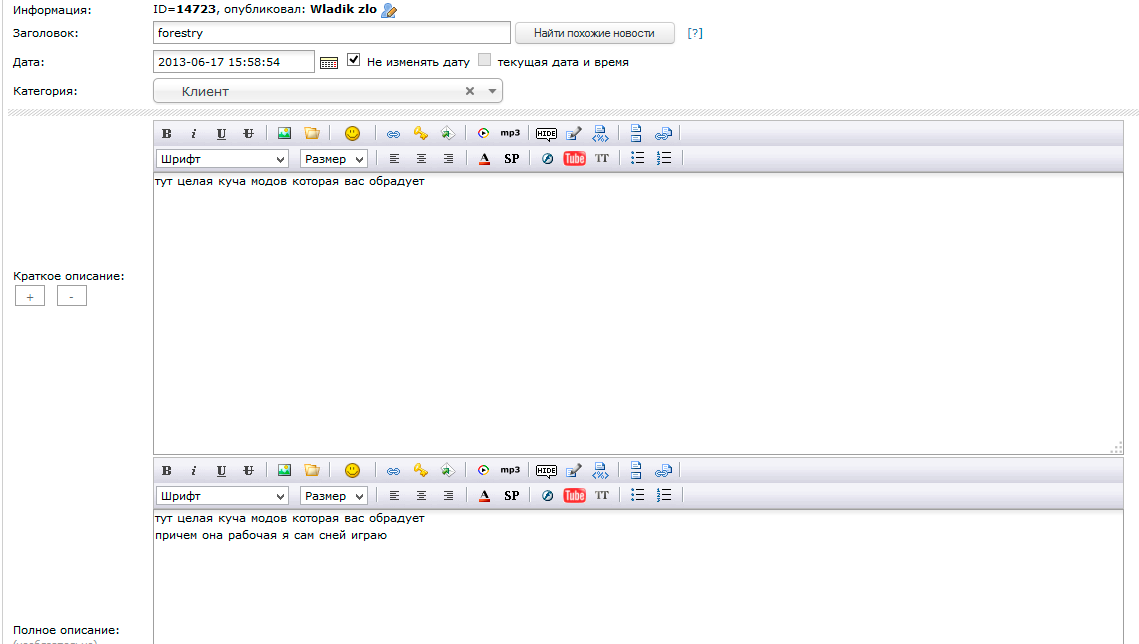
Task: Open the 'Шрифт' font dropdown in short description
Action: coord(222,158)
